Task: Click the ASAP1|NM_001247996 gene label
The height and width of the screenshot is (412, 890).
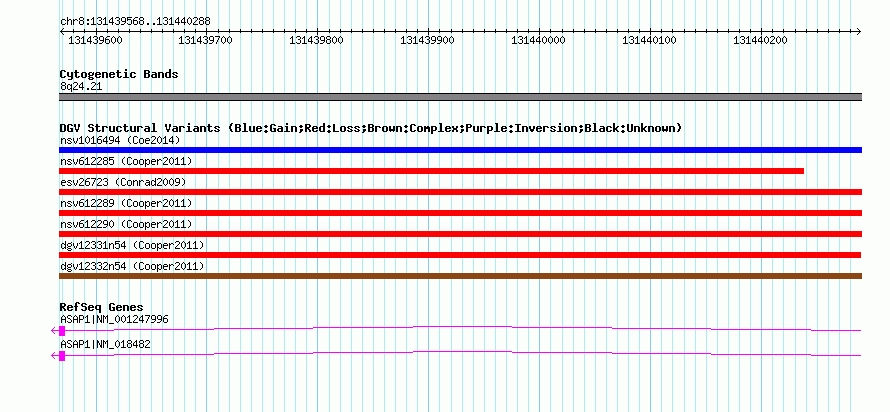Action: tap(114, 319)
